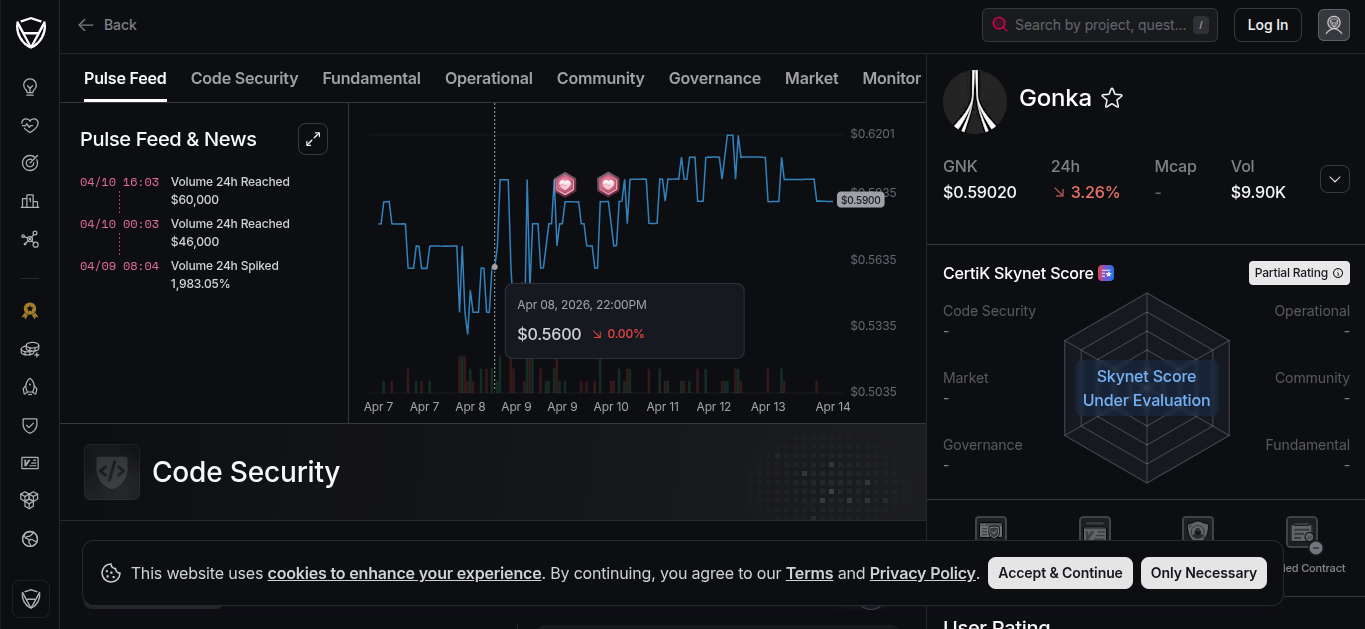Open the award ribbon sidebar icon

click(30, 311)
